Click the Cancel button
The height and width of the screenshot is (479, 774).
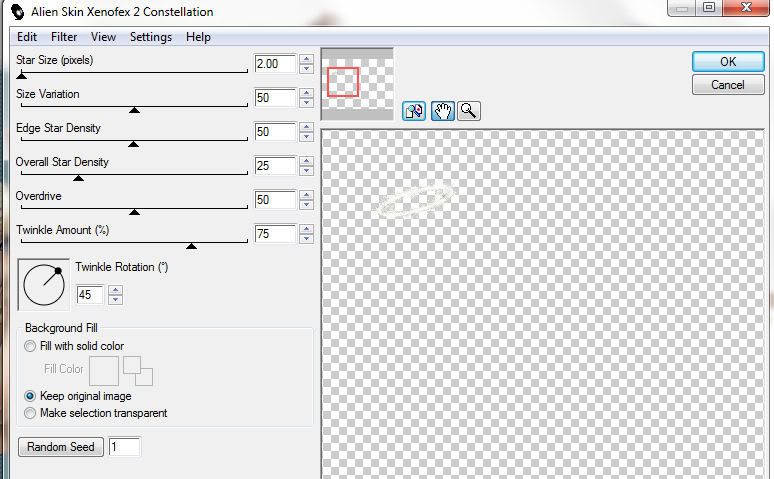coord(728,85)
